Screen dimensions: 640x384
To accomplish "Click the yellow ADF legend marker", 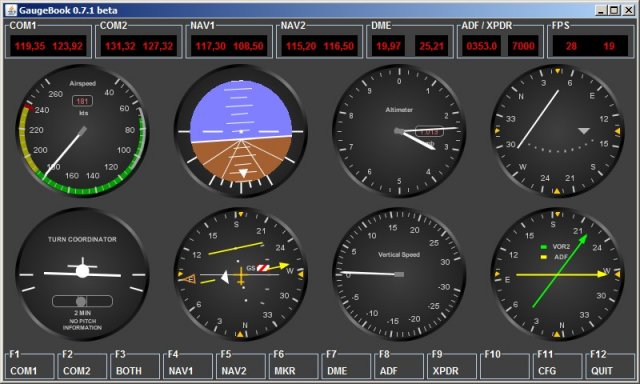I will tap(543, 257).
